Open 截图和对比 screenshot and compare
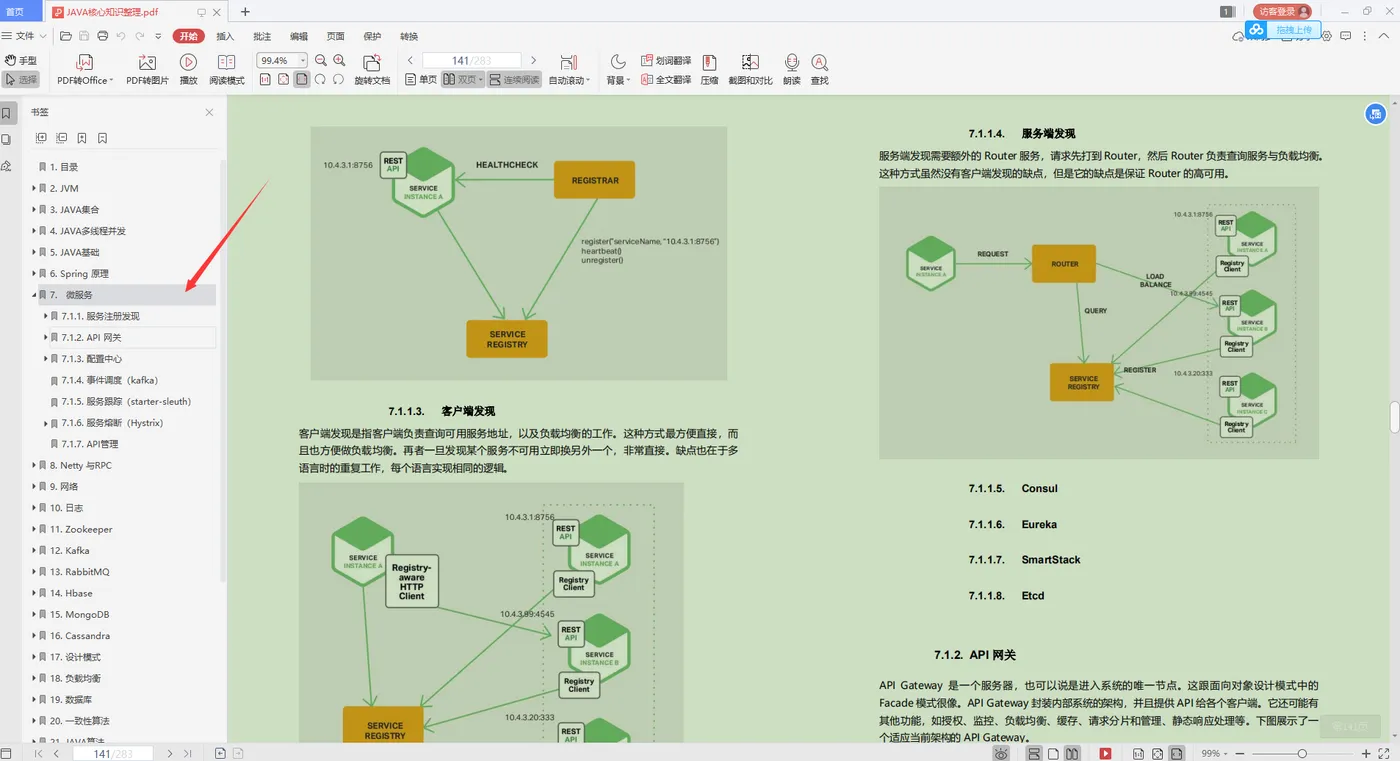 click(x=750, y=69)
